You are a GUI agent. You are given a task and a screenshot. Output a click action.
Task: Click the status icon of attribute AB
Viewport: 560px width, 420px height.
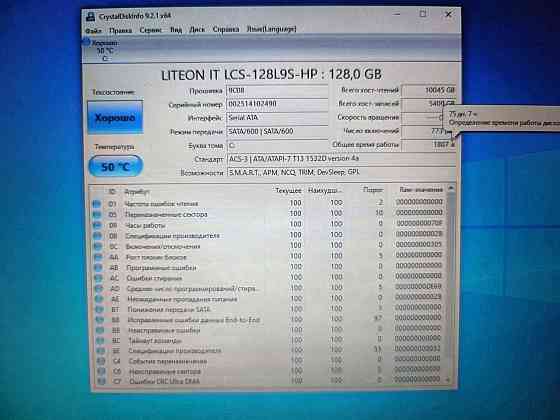point(99,268)
